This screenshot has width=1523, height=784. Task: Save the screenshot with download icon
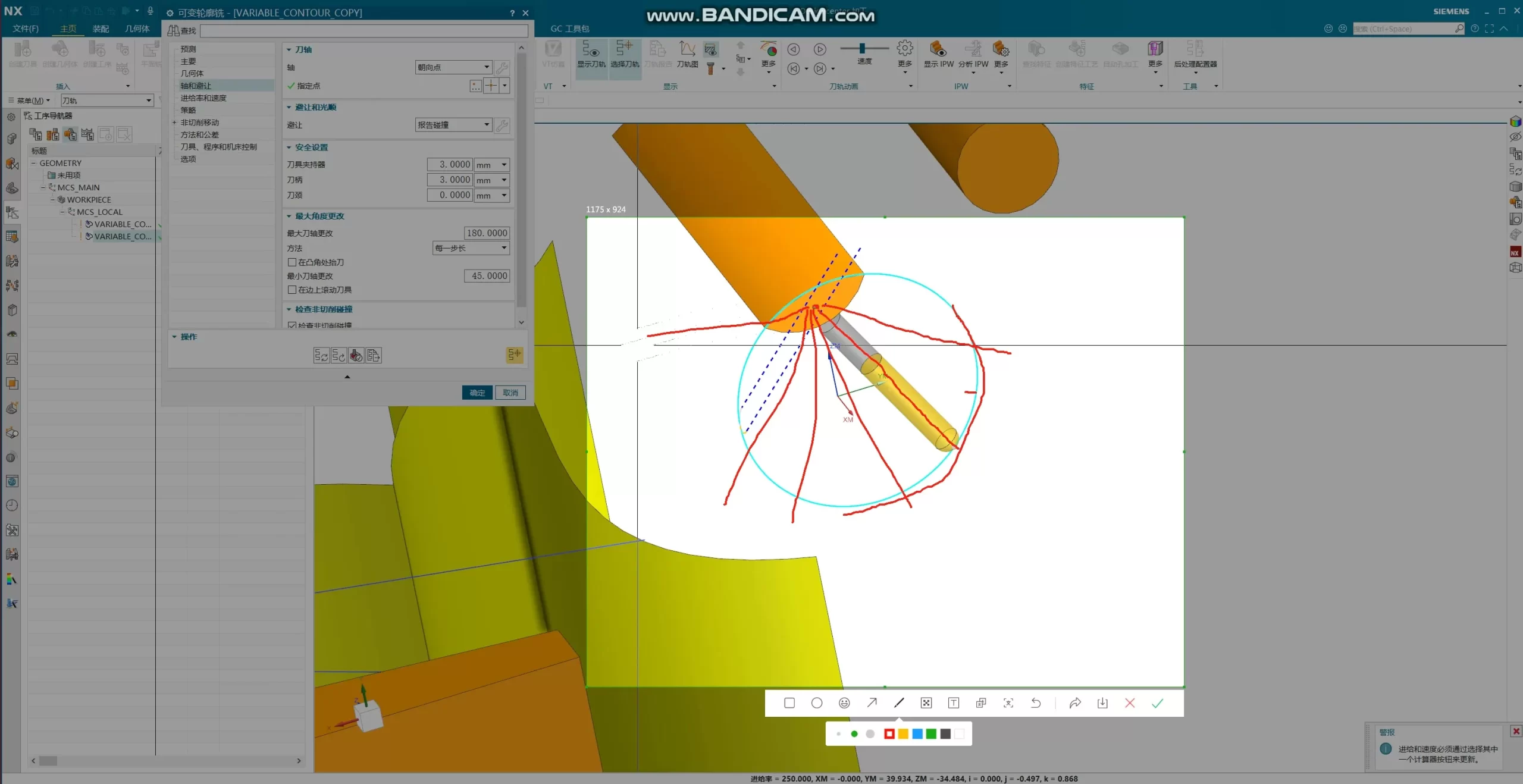[1102, 703]
